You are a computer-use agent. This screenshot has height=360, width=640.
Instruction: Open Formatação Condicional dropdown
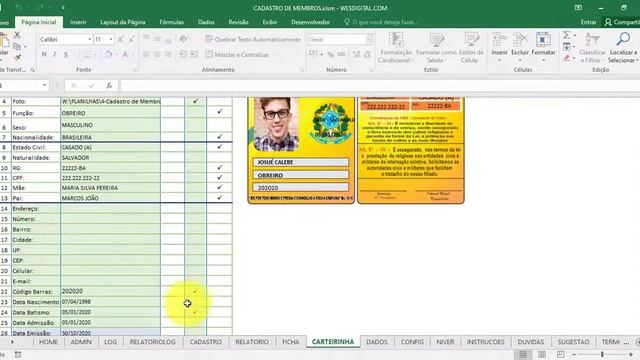coord(395,48)
